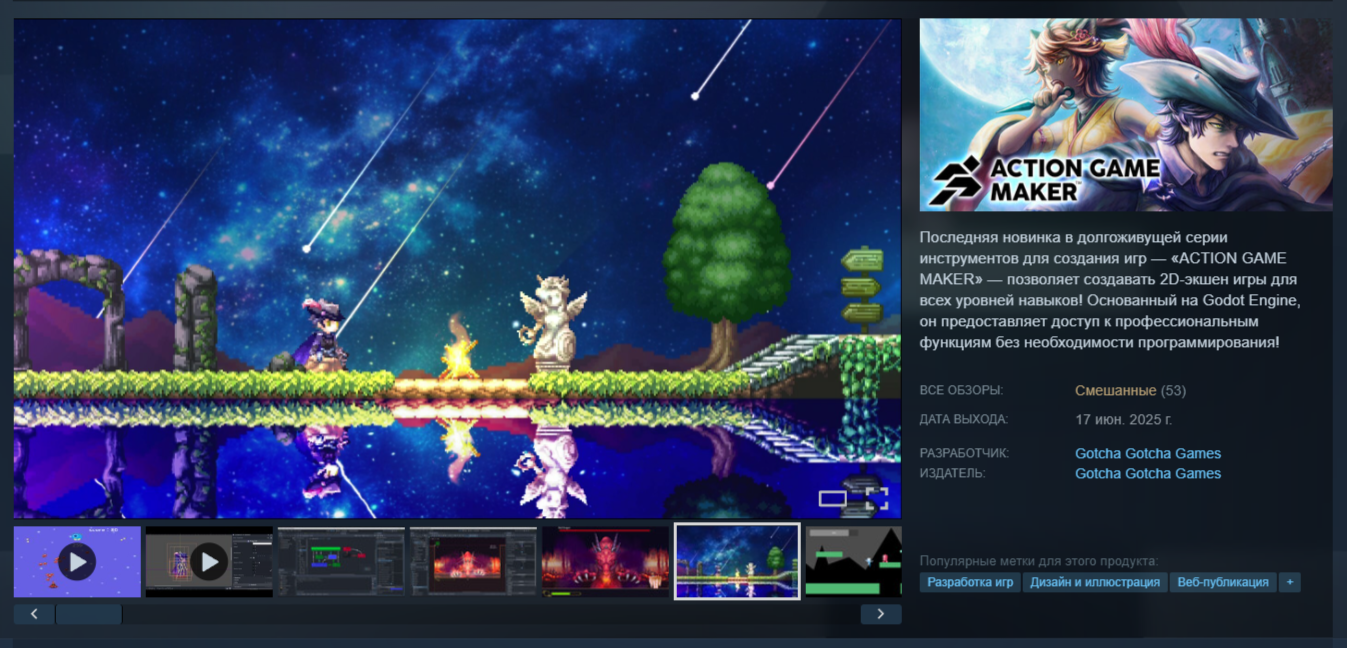
Task: Click the plus button to add tags
Action: point(1290,582)
